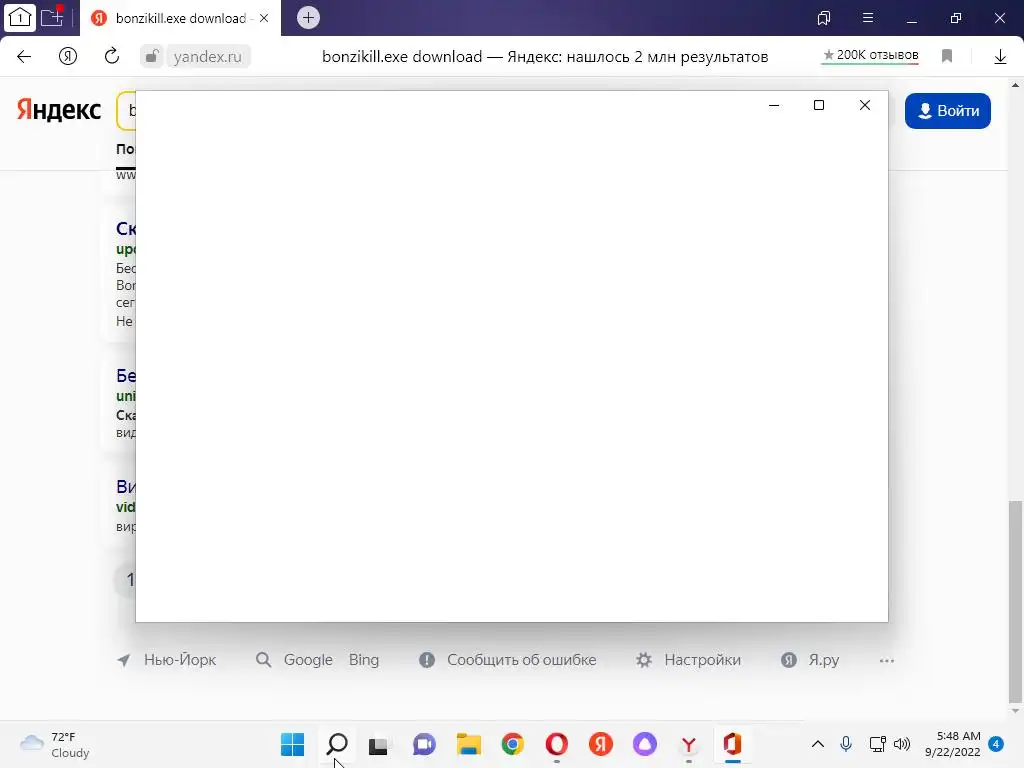The height and width of the screenshot is (768, 1024).
Task: Open the weather widget showing 72°F
Action: pyautogui.click(x=55, y=744)
